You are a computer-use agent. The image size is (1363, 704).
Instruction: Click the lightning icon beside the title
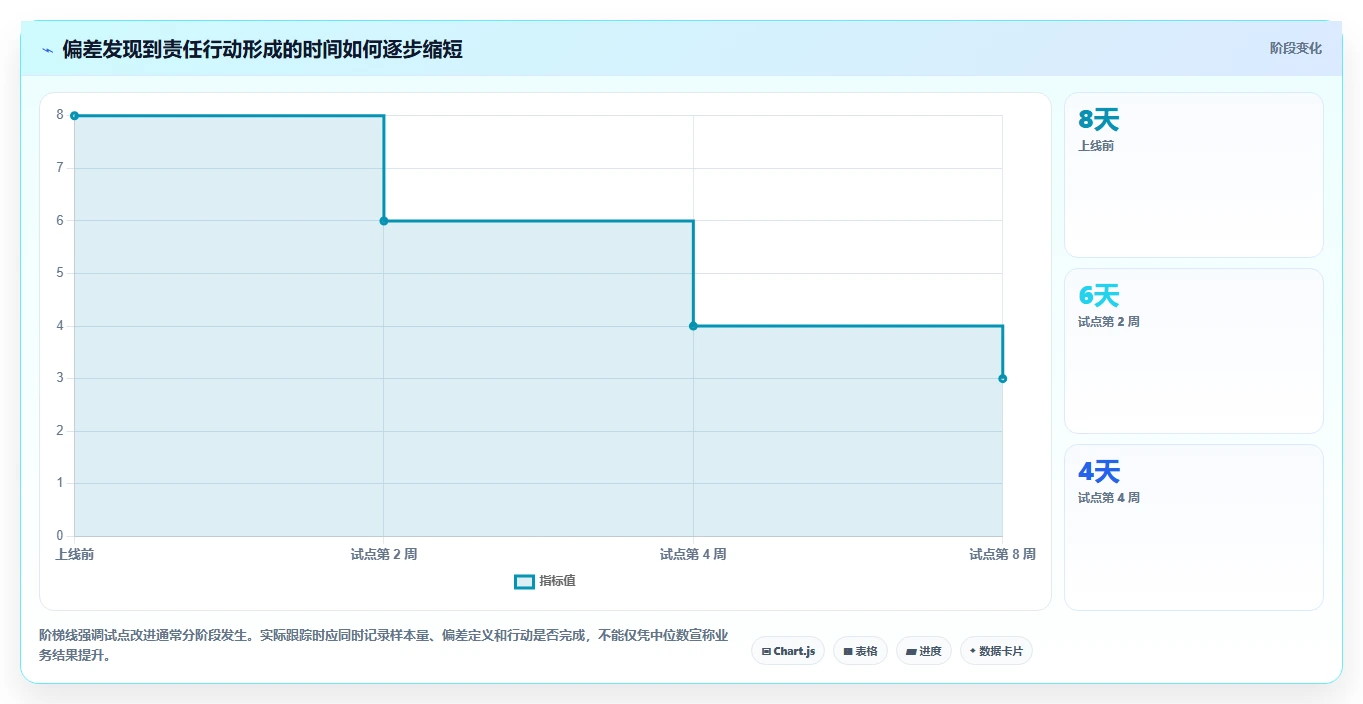(47, 49)
